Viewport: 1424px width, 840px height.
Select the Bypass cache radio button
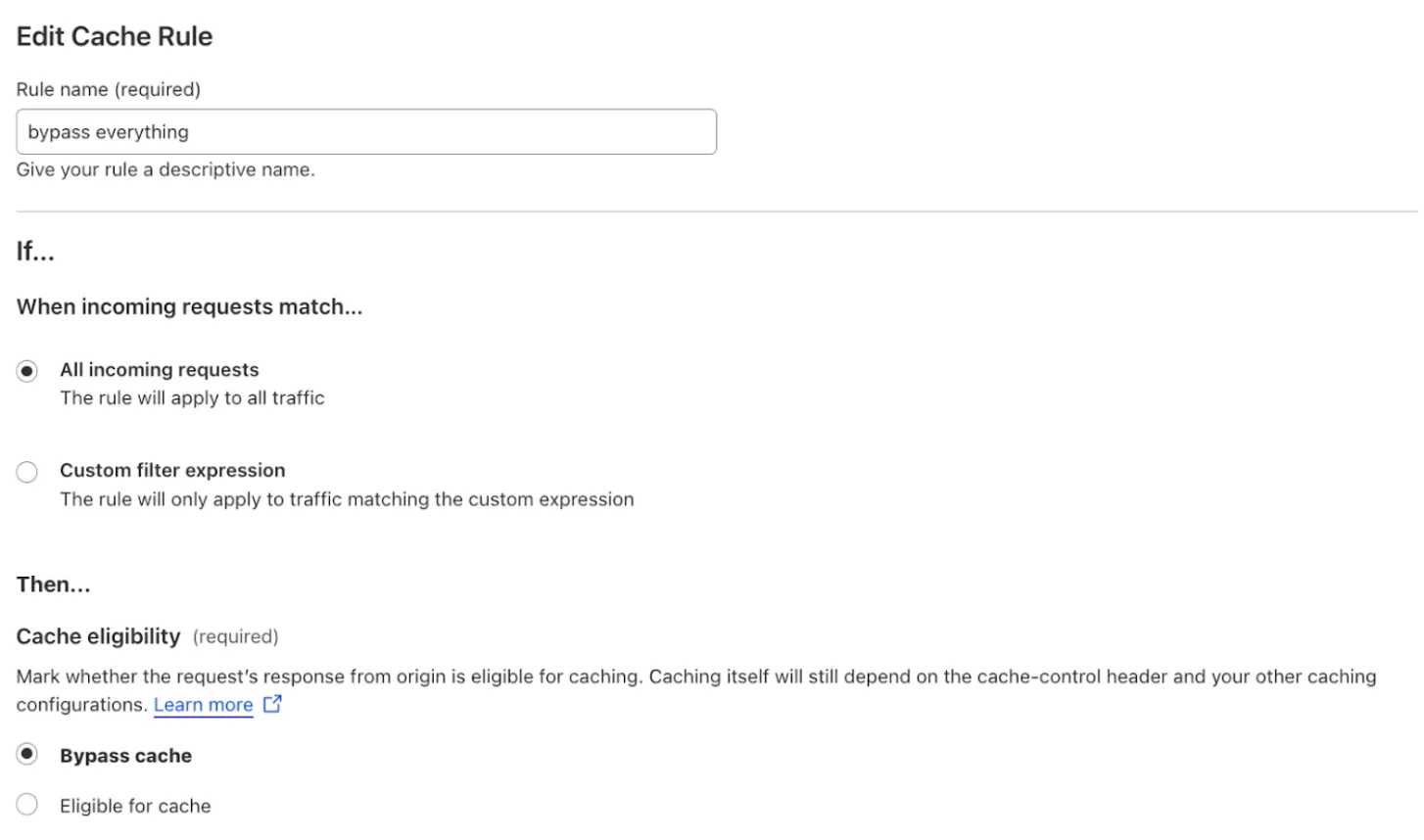(27, 755)
